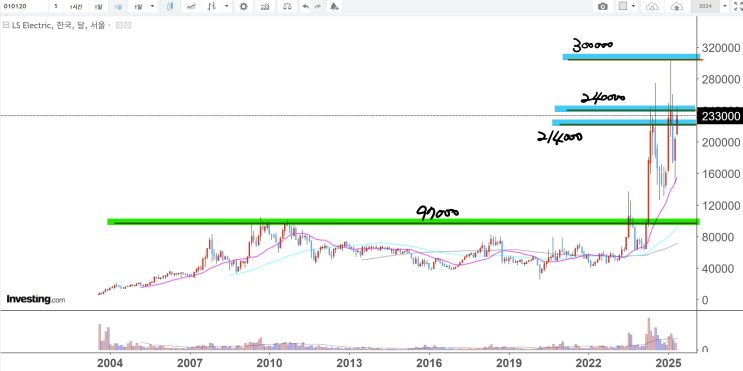Expand the layout selector dropdown arrow
Image resolution: width=743 pixels, height=371 pixels.
tap(634, 6)
